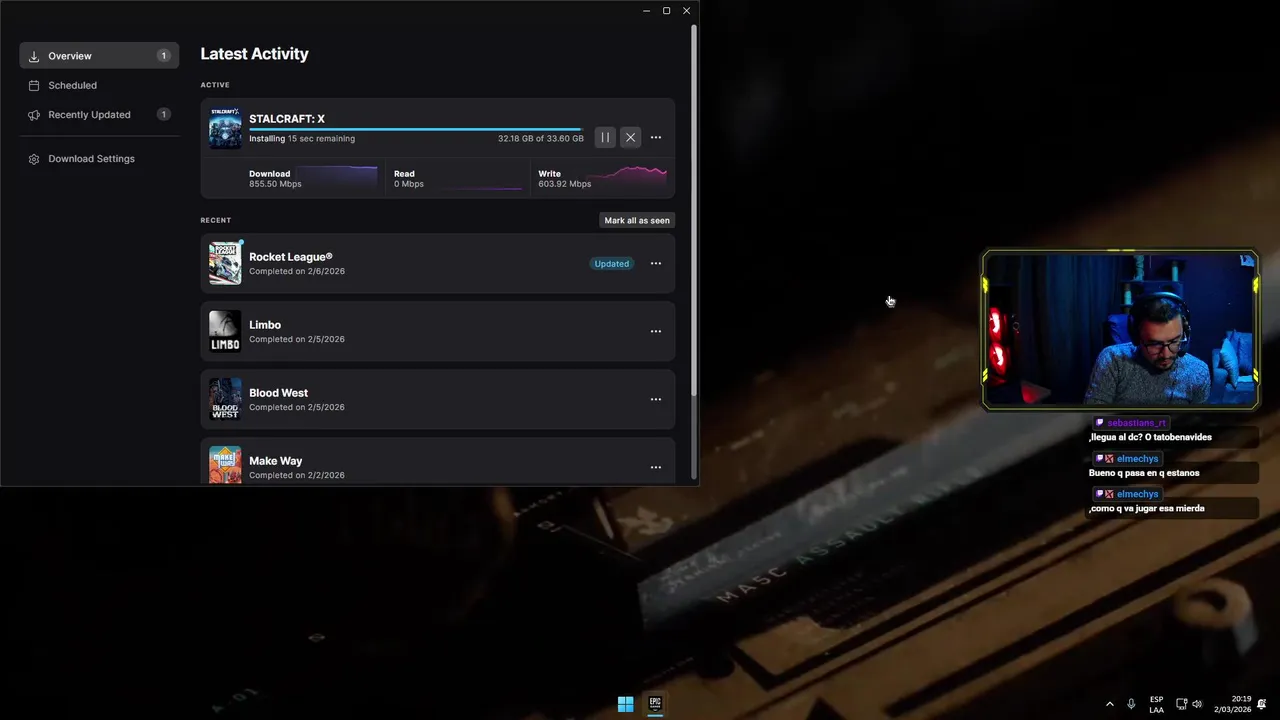Screen dimensions: 1280x720
Task: Click the microphone tray icon
Action: tap(1131, 704)
